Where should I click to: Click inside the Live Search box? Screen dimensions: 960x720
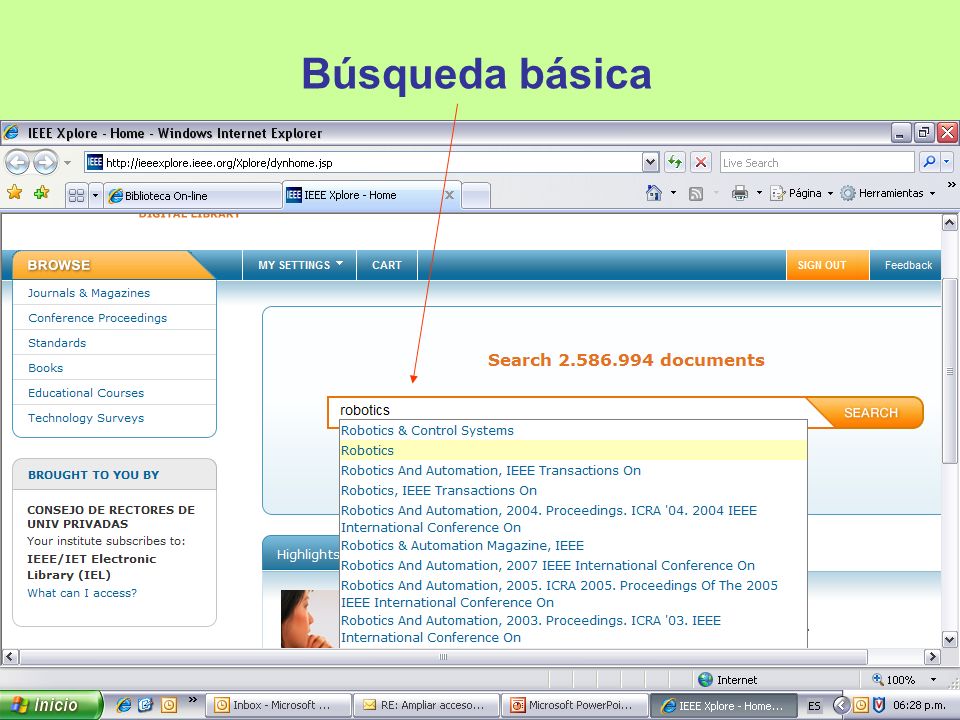[x=817, y=162]
